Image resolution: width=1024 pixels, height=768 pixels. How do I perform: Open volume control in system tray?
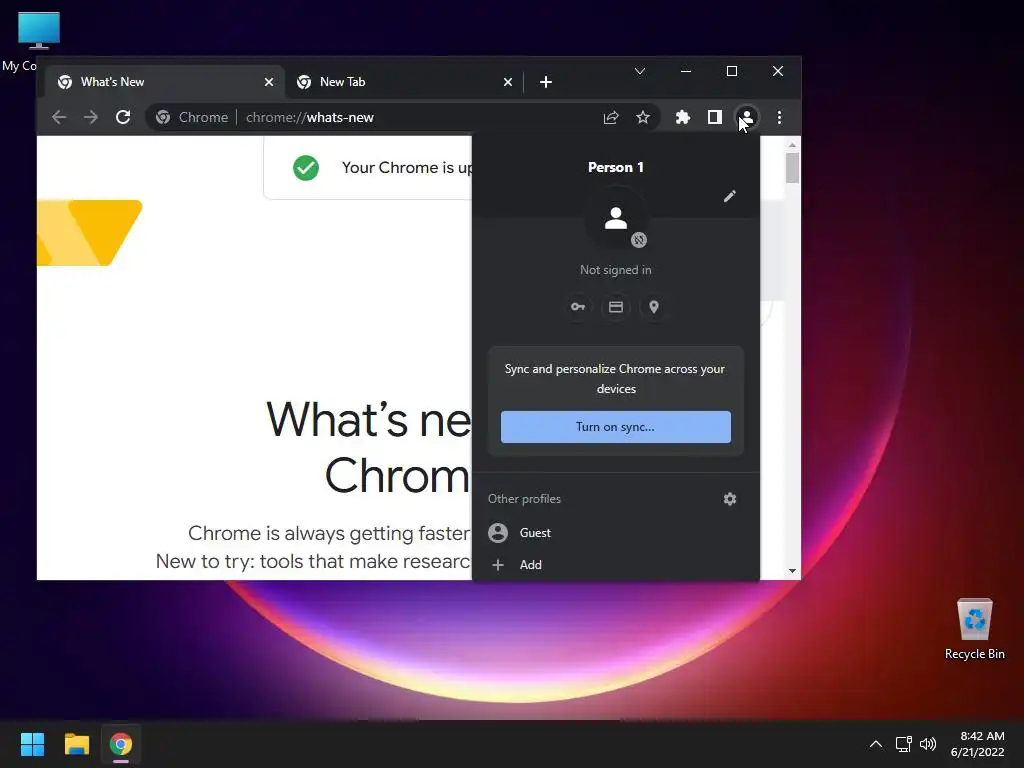click(x=927, y=744)
